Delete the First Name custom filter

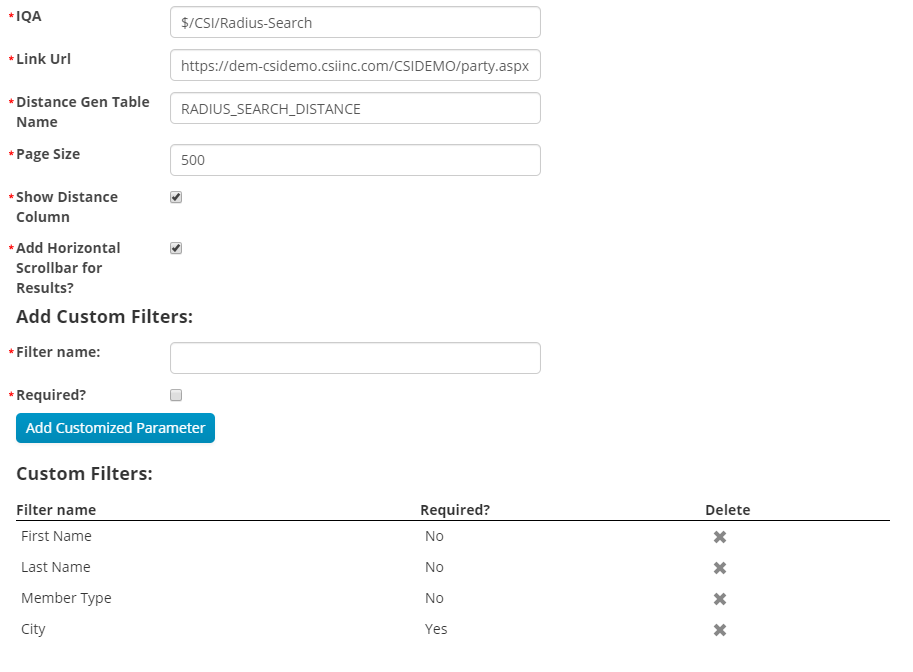coord(719,537)
